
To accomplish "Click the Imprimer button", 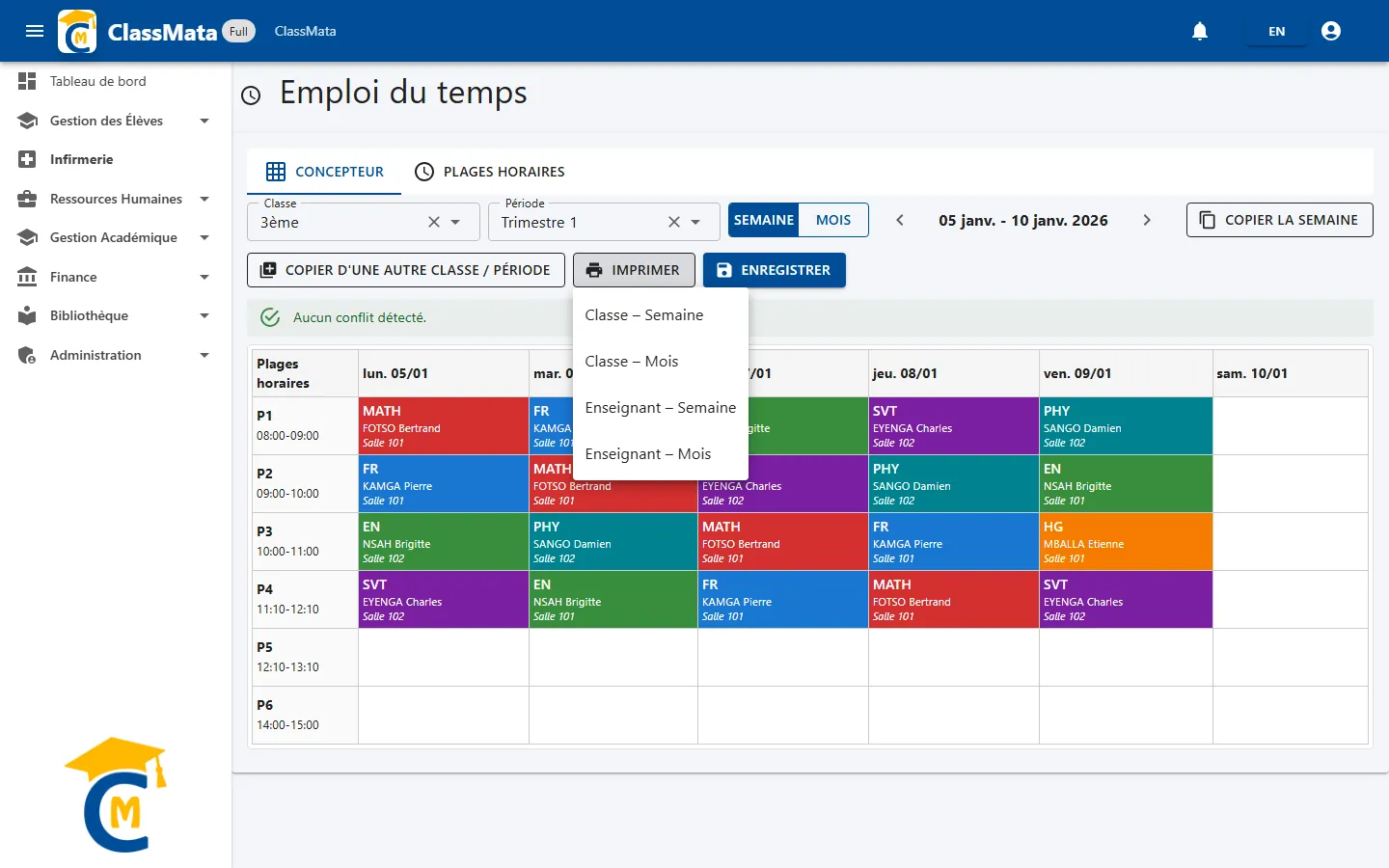I will (634, 270).
